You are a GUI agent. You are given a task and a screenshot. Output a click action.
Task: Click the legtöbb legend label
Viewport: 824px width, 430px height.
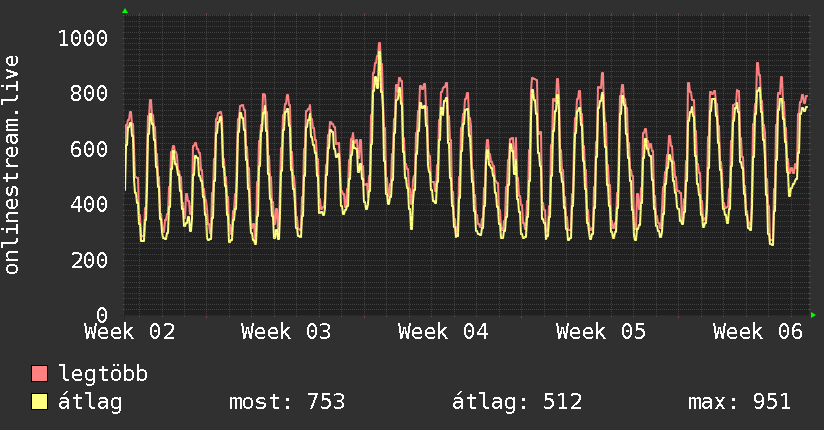[103, 374]
